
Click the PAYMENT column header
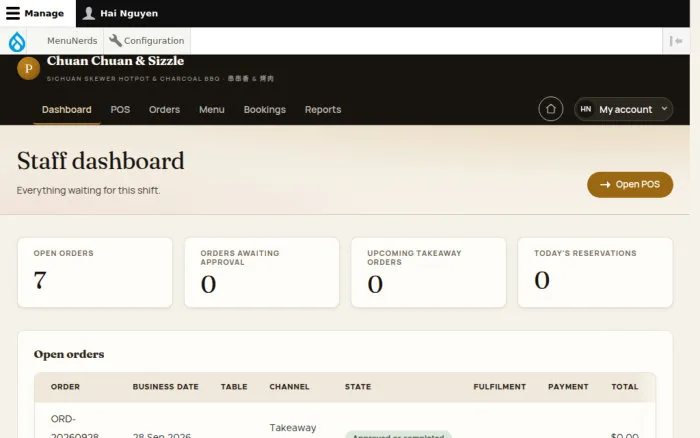pos(568,387)
